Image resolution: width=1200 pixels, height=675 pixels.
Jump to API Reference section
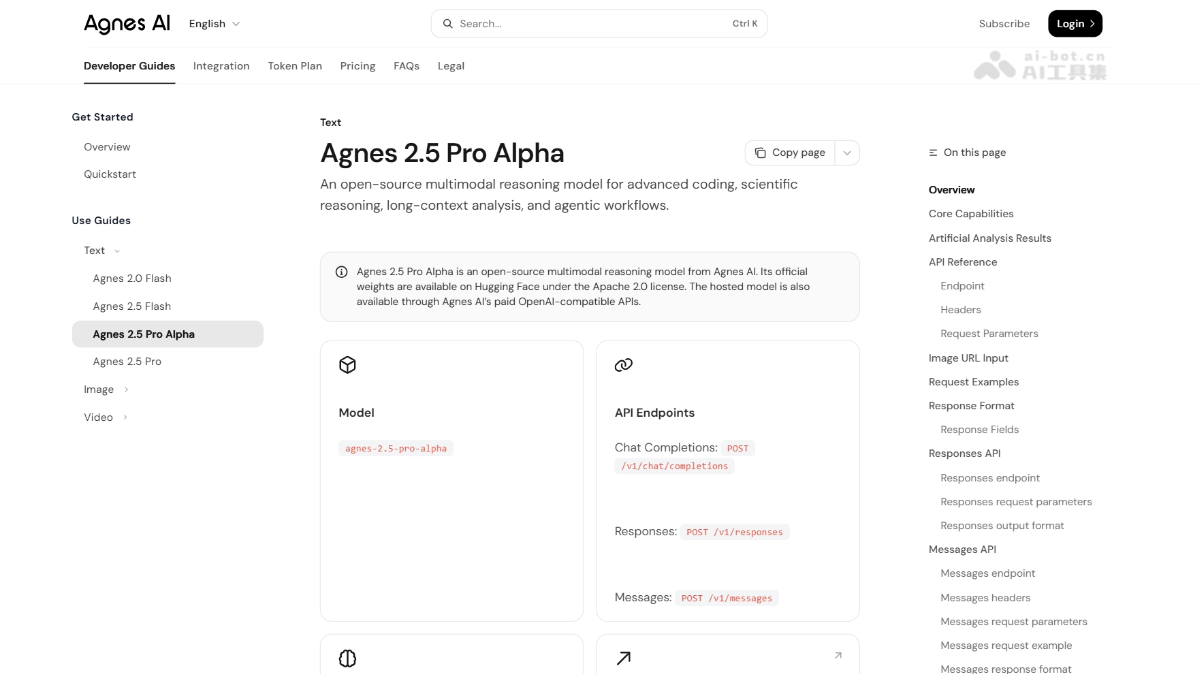tap(962, 262)
